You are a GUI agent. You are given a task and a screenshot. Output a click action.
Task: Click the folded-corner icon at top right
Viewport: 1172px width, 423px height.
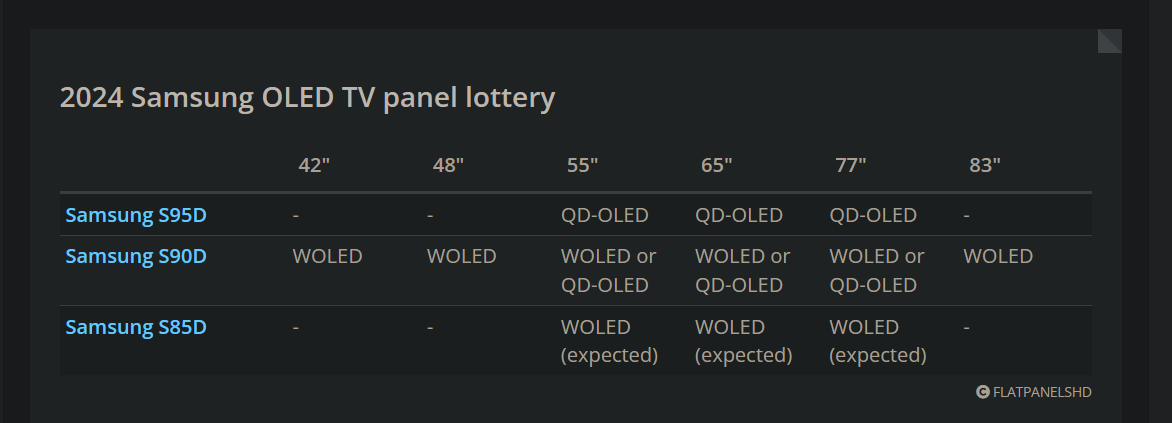[x=1110, y=41]
